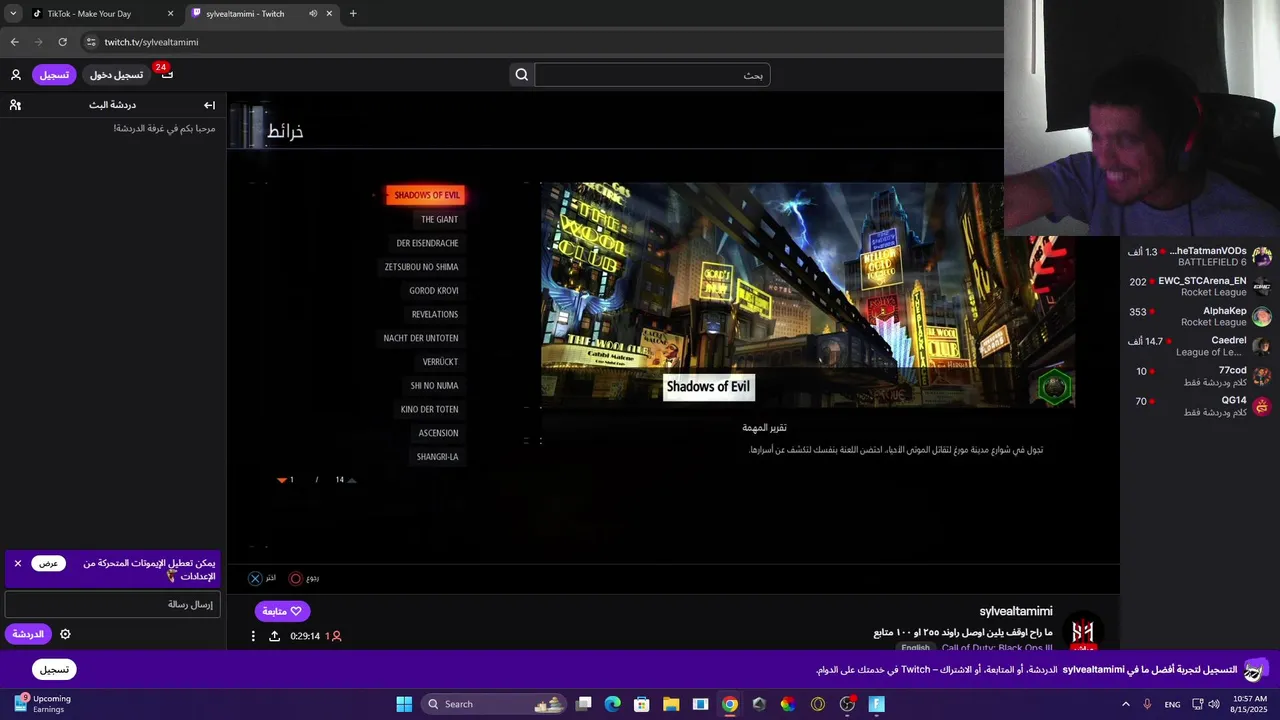The image size is (1280, 720).
Task: Focus the Twitch بحث search field
Action: pos(652,75)
